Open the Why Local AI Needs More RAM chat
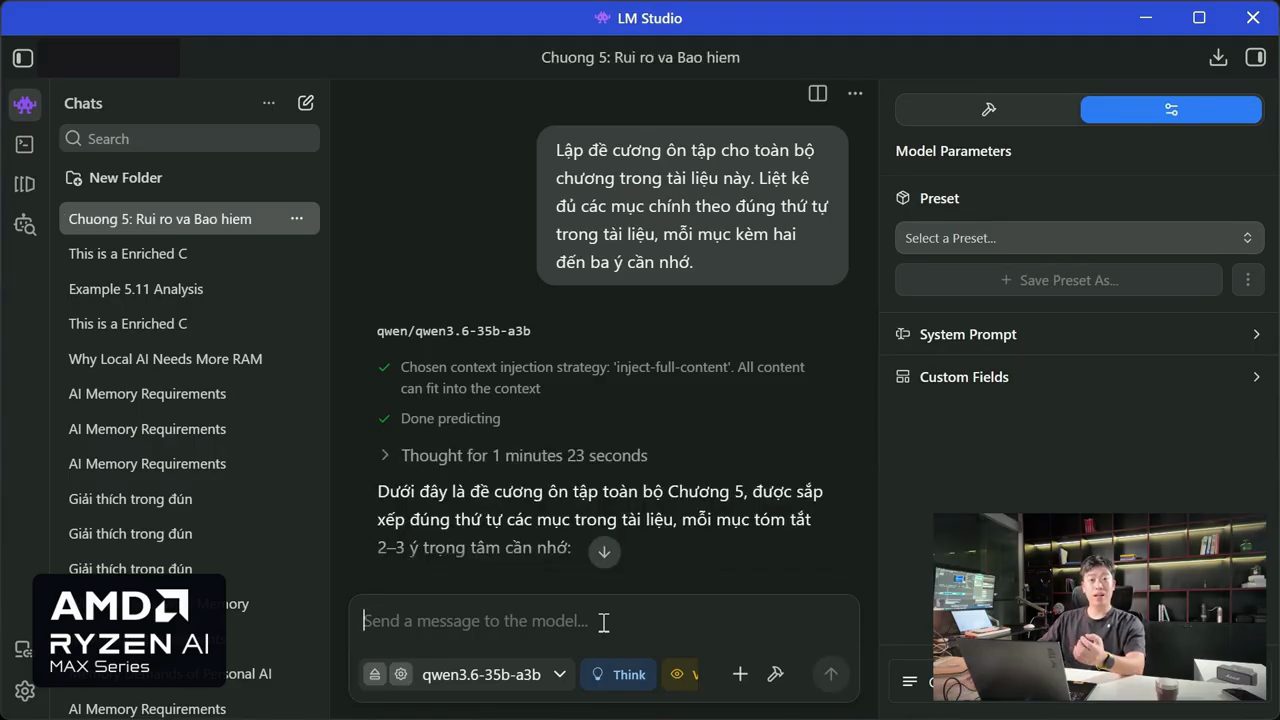 [x=166, y=359]
